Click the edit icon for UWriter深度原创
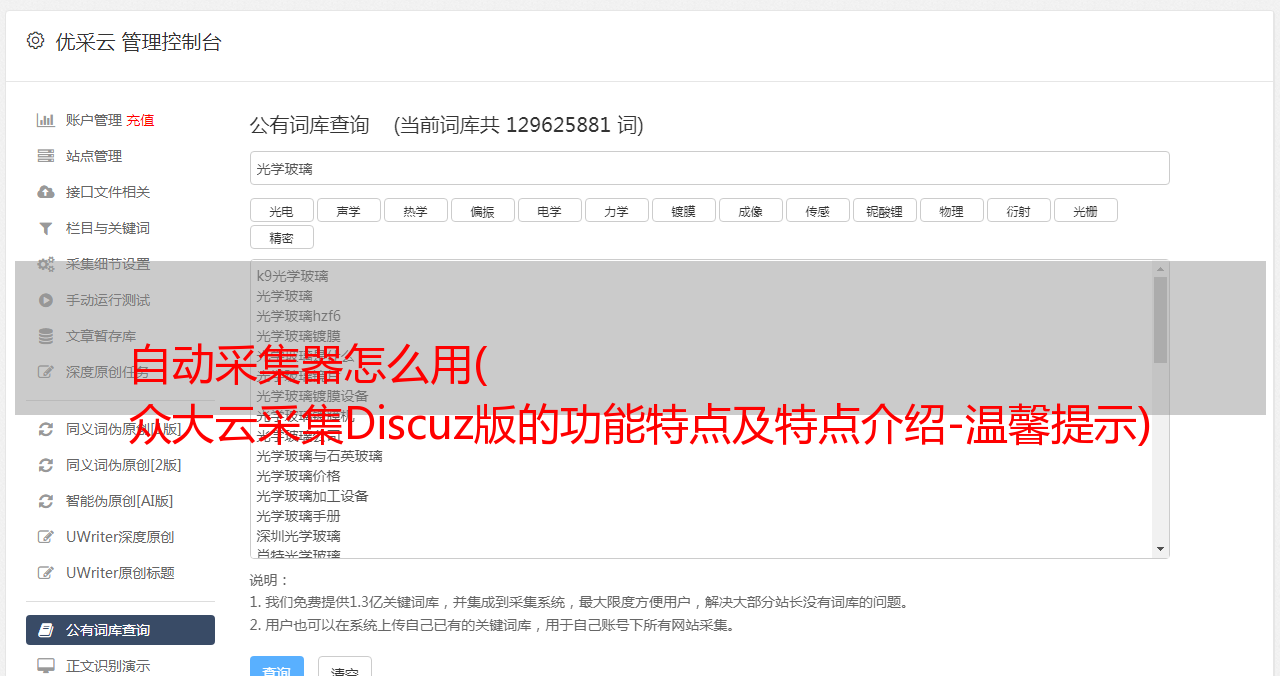Image resolution: width=1280 pixels, height=676 pixels. pyautogui.click(x=46, y=537)
